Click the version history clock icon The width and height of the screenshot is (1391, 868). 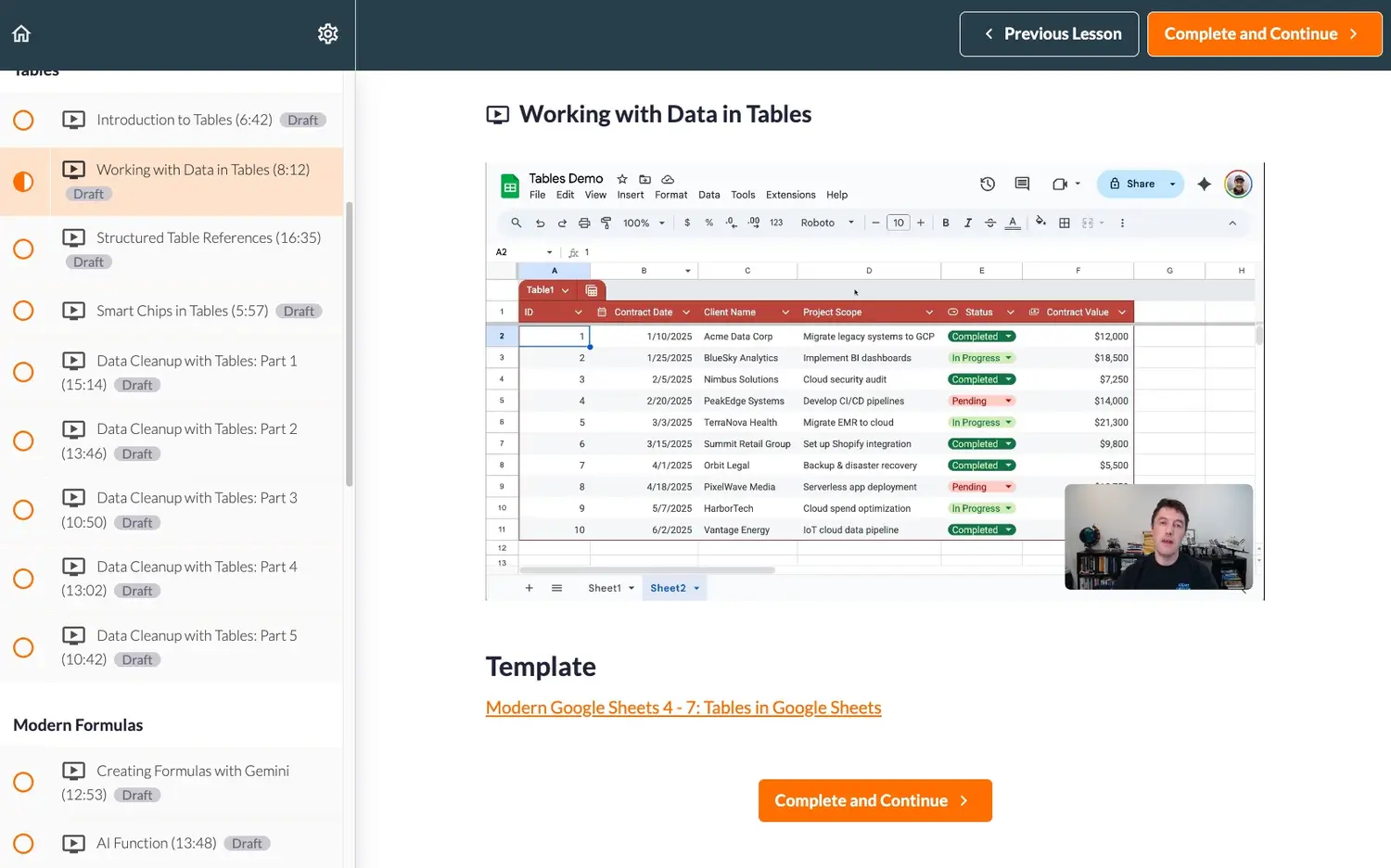[987, 184]
